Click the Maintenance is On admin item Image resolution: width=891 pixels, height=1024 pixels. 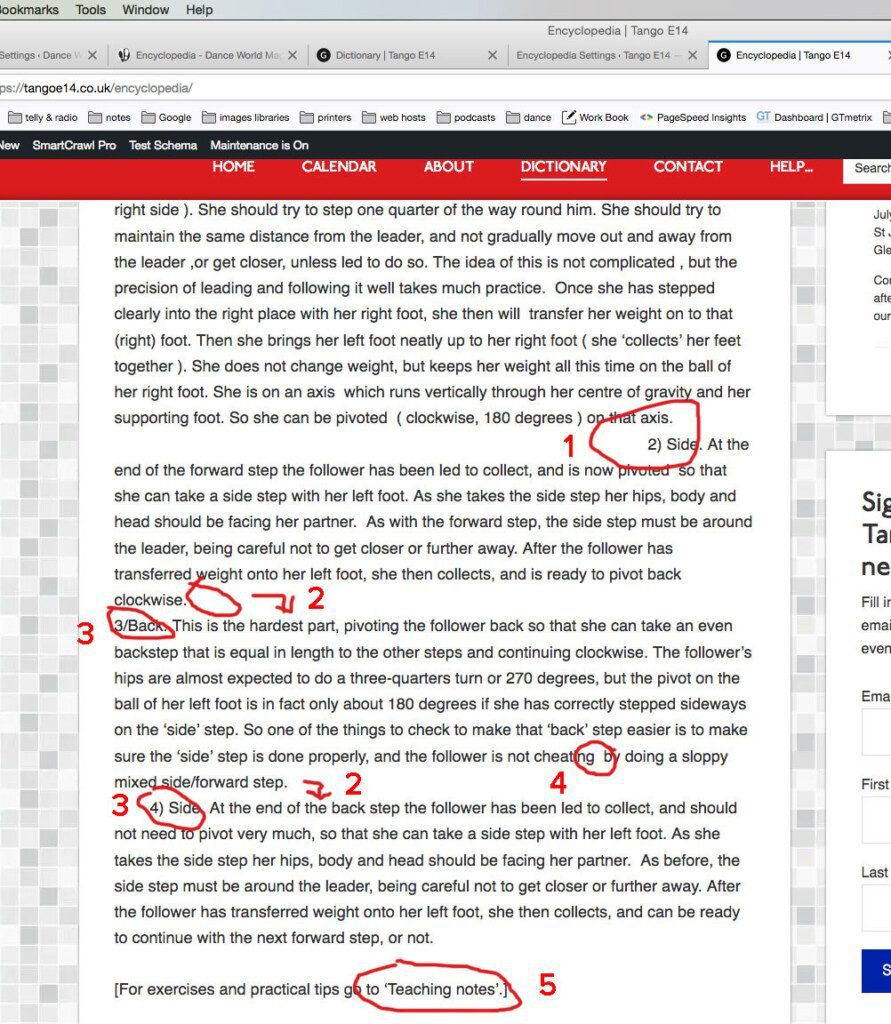coord(259,145)
